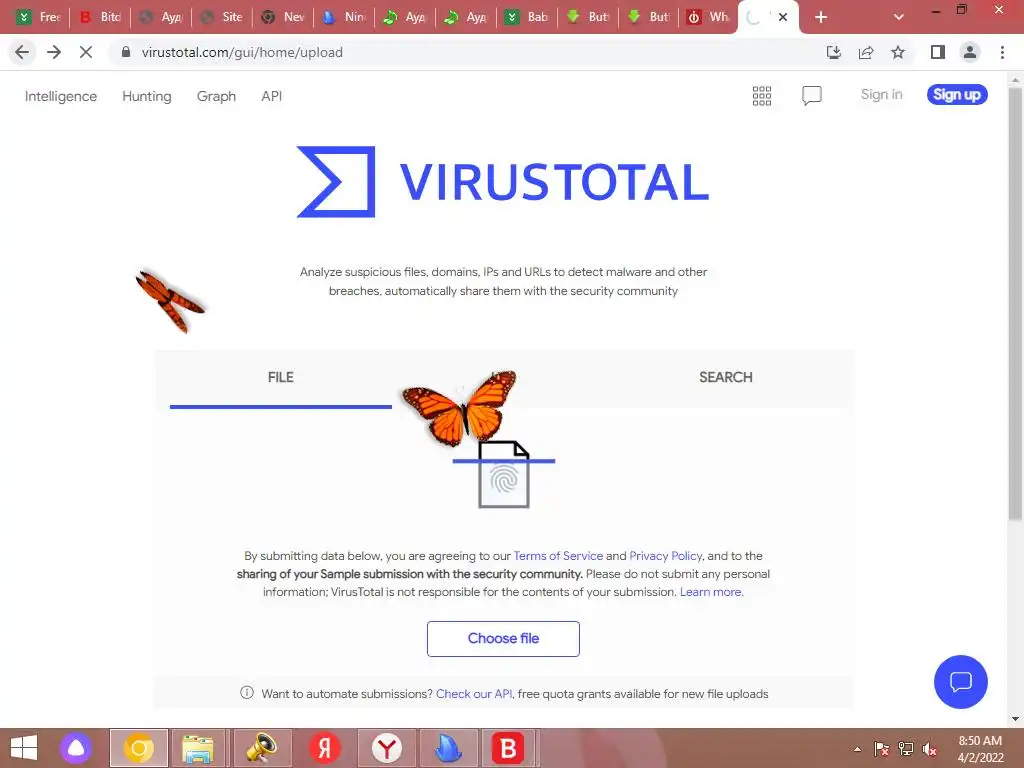Switch to the Free tab
The height and width of the screenshot is (768, 1024).
pyautogui.click(x=39, y=17)
